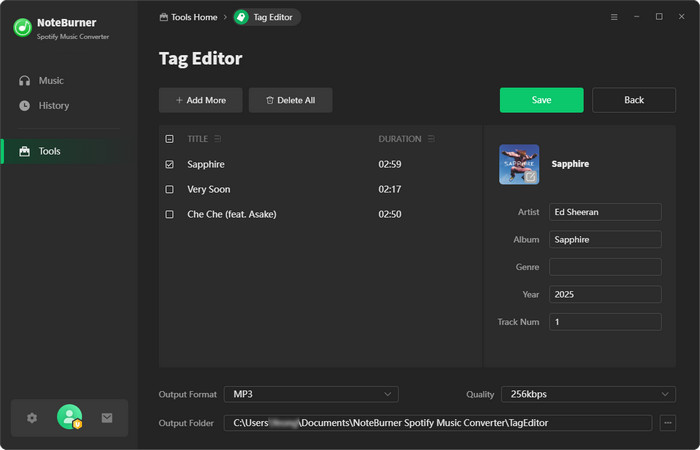Click the Year field showing 2025
This screenshot has width=700, height=450.
click(x=605, y=295)
